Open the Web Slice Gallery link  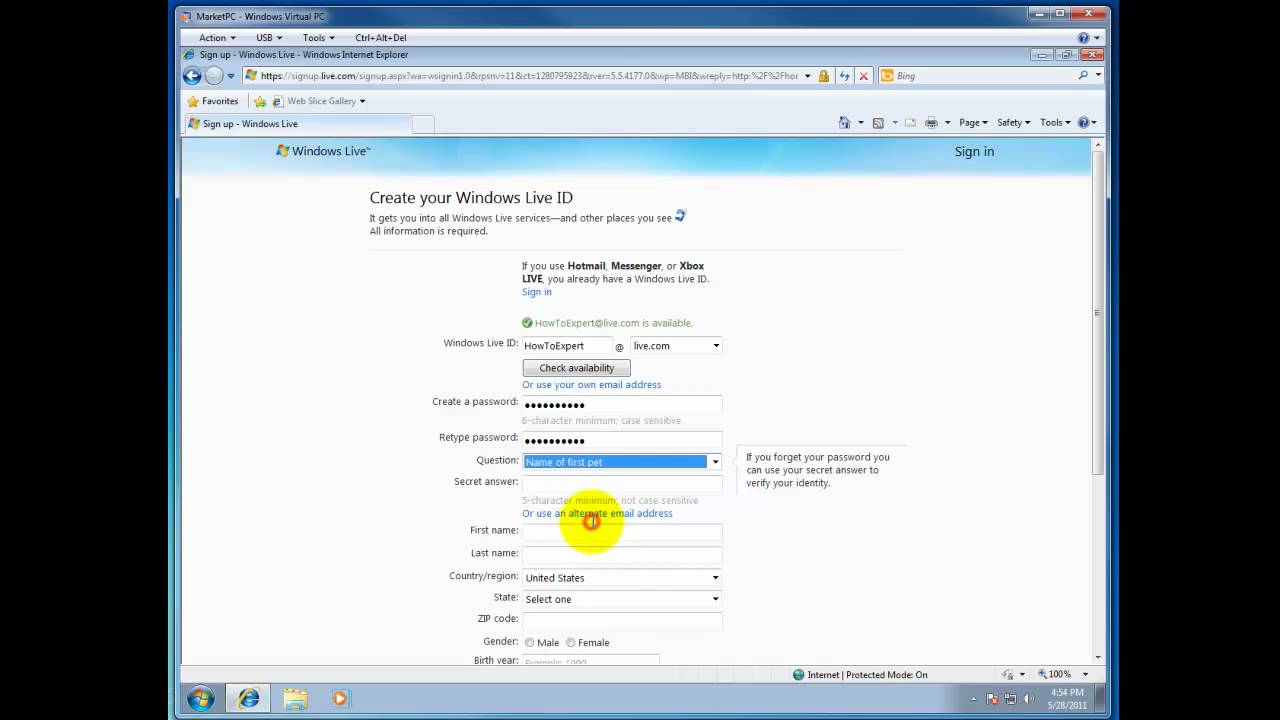[x=321, y=101]
